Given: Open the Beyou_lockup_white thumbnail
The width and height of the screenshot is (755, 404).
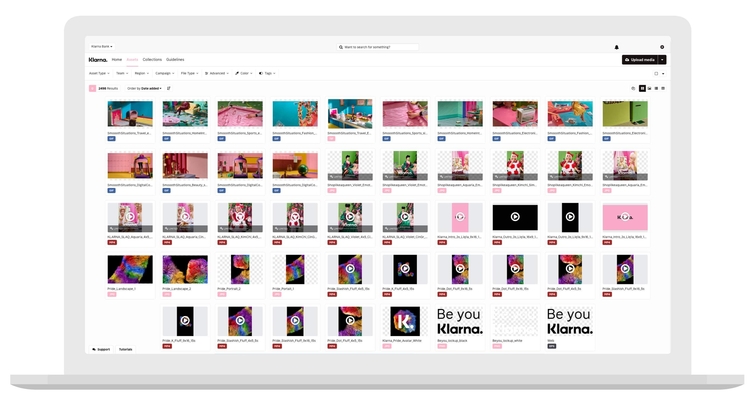Looking at the screenshot, I should (x=515, y=321).
